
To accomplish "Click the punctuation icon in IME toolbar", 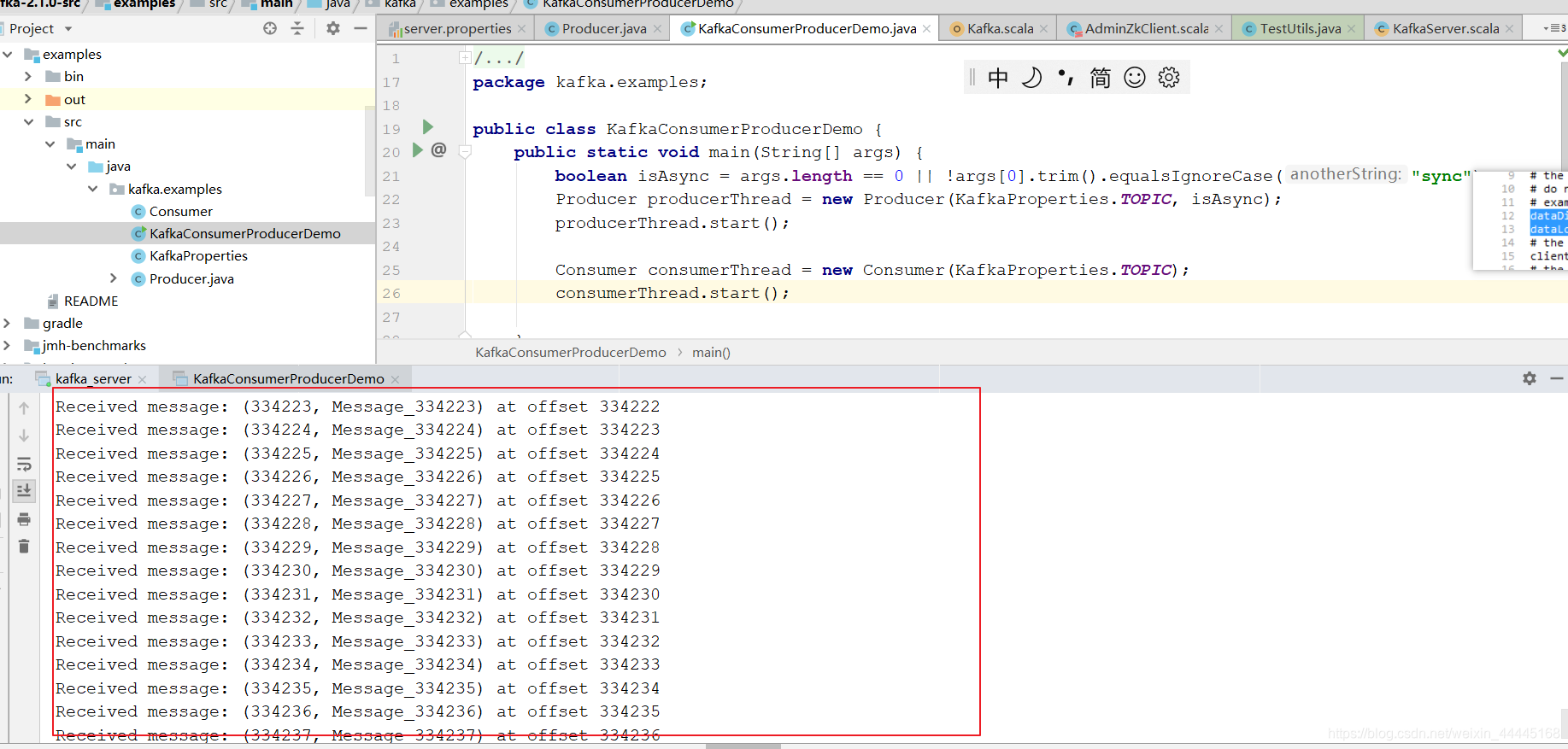I will pyautogui.click(x=1066, y=78).
